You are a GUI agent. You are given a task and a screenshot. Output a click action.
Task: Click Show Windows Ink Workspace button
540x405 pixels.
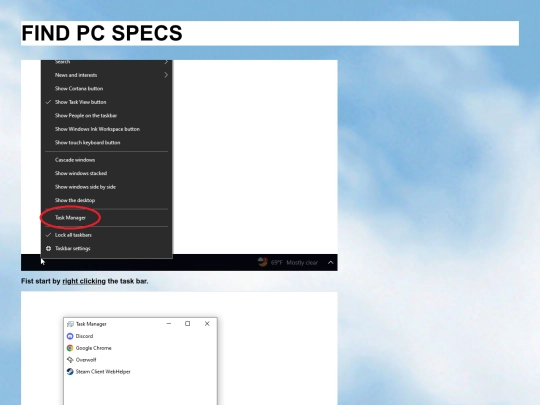click(107, 129)
